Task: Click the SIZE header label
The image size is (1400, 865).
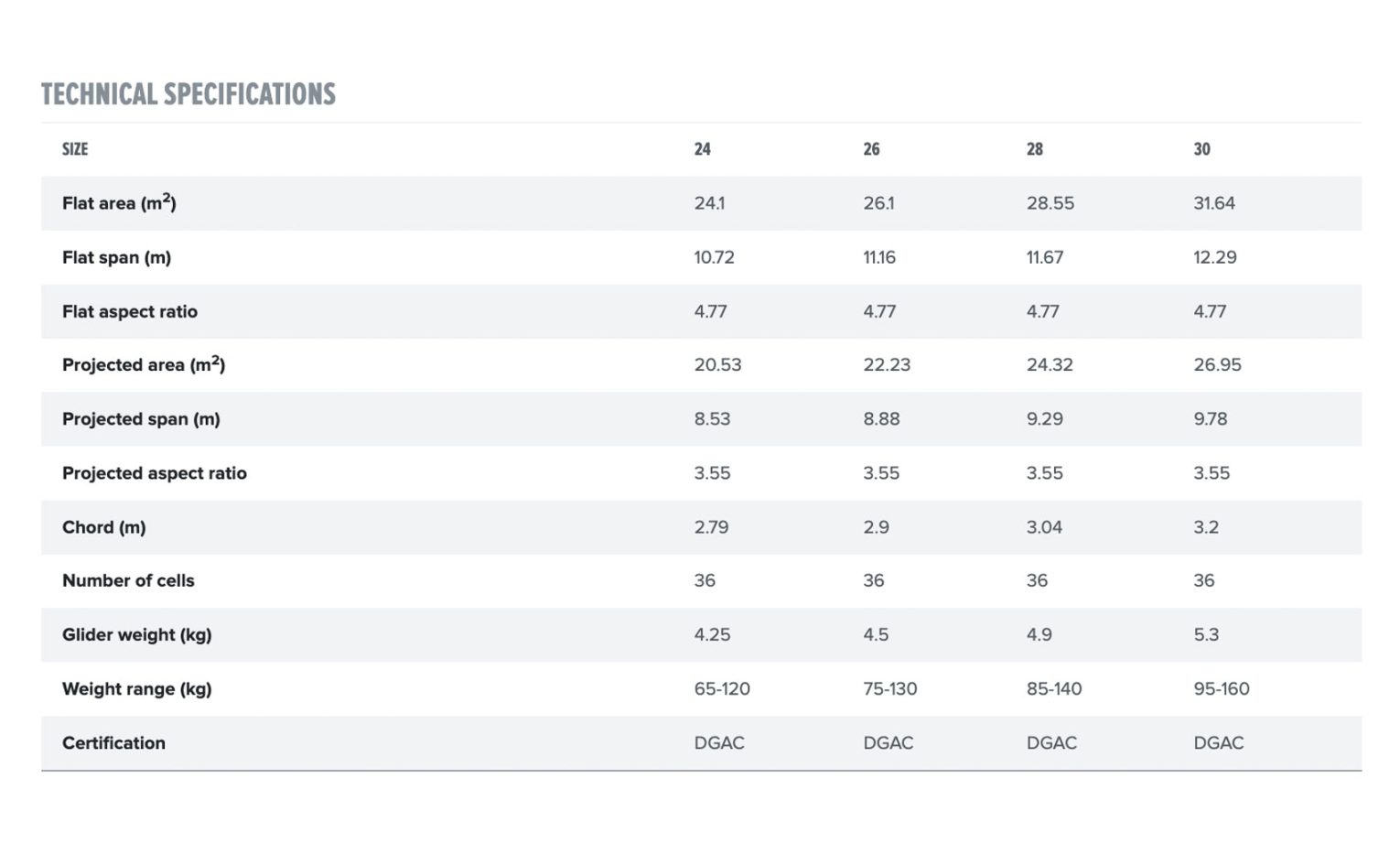Action: tap(75, 149)
